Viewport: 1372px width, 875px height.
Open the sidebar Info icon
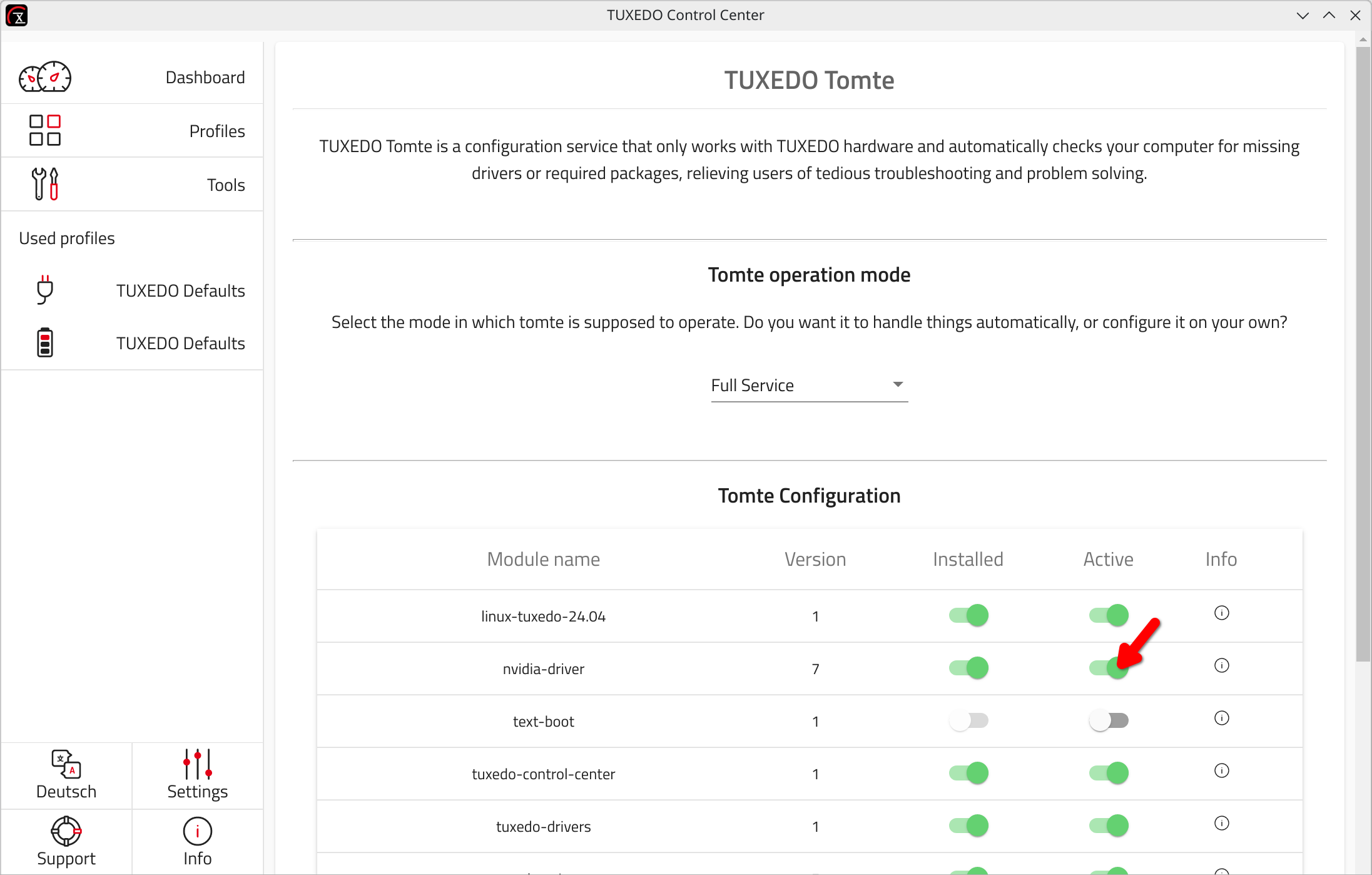point(198,831)
